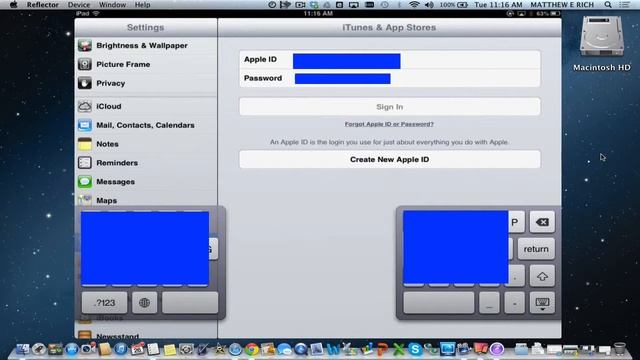Open the MATTHEW E RICH user menu
The image size is (640, 360).
[562, 4]
